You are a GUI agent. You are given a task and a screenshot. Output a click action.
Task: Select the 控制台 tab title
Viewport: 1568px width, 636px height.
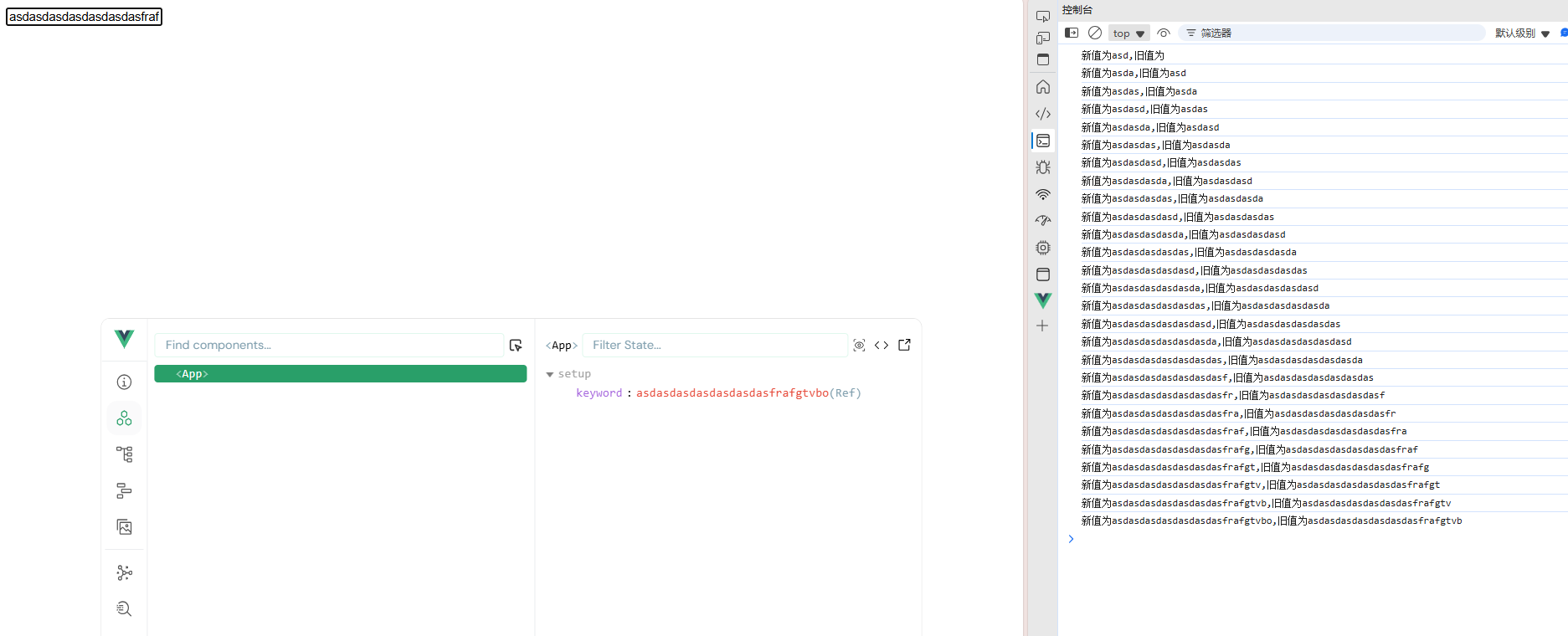coord(1077,10)
